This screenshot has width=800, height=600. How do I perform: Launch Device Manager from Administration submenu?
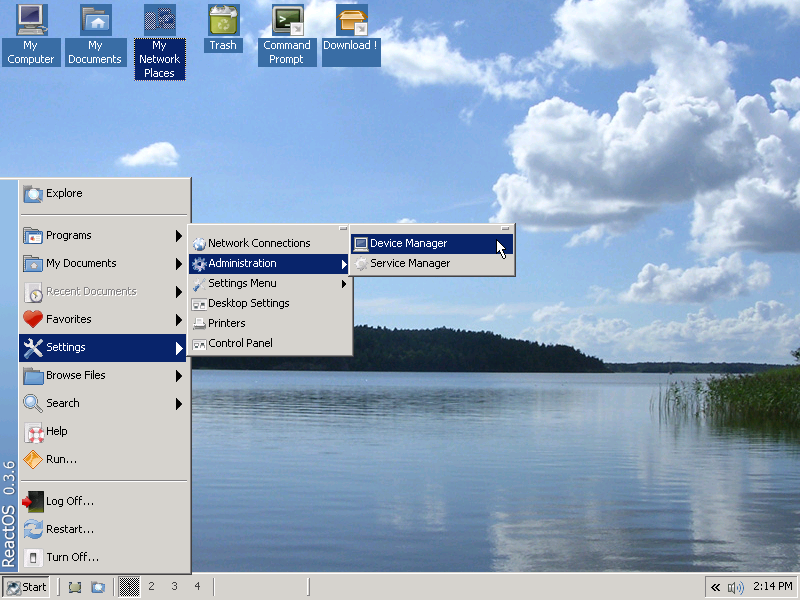432,244
